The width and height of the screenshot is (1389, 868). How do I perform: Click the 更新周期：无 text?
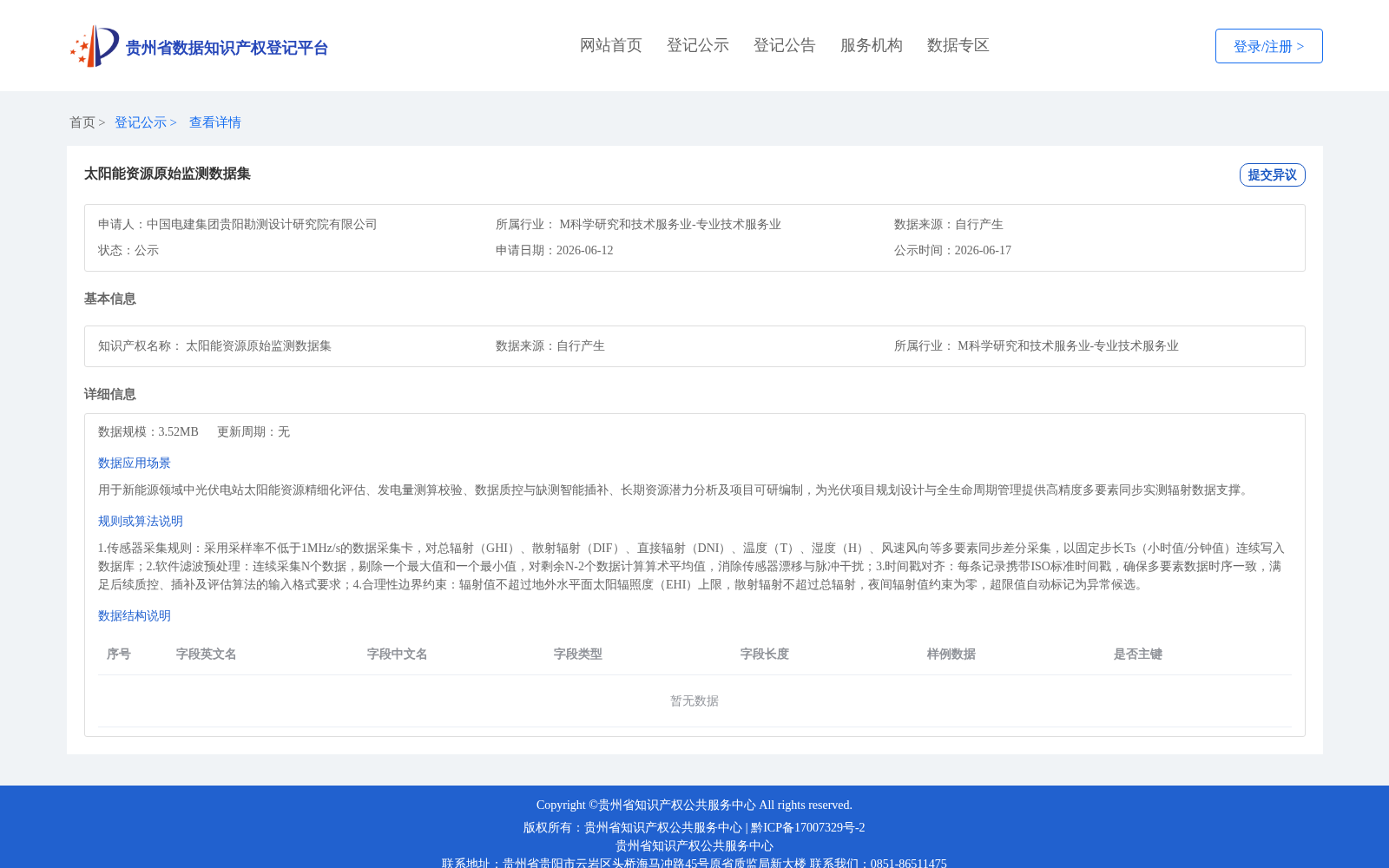coord(253,431)
